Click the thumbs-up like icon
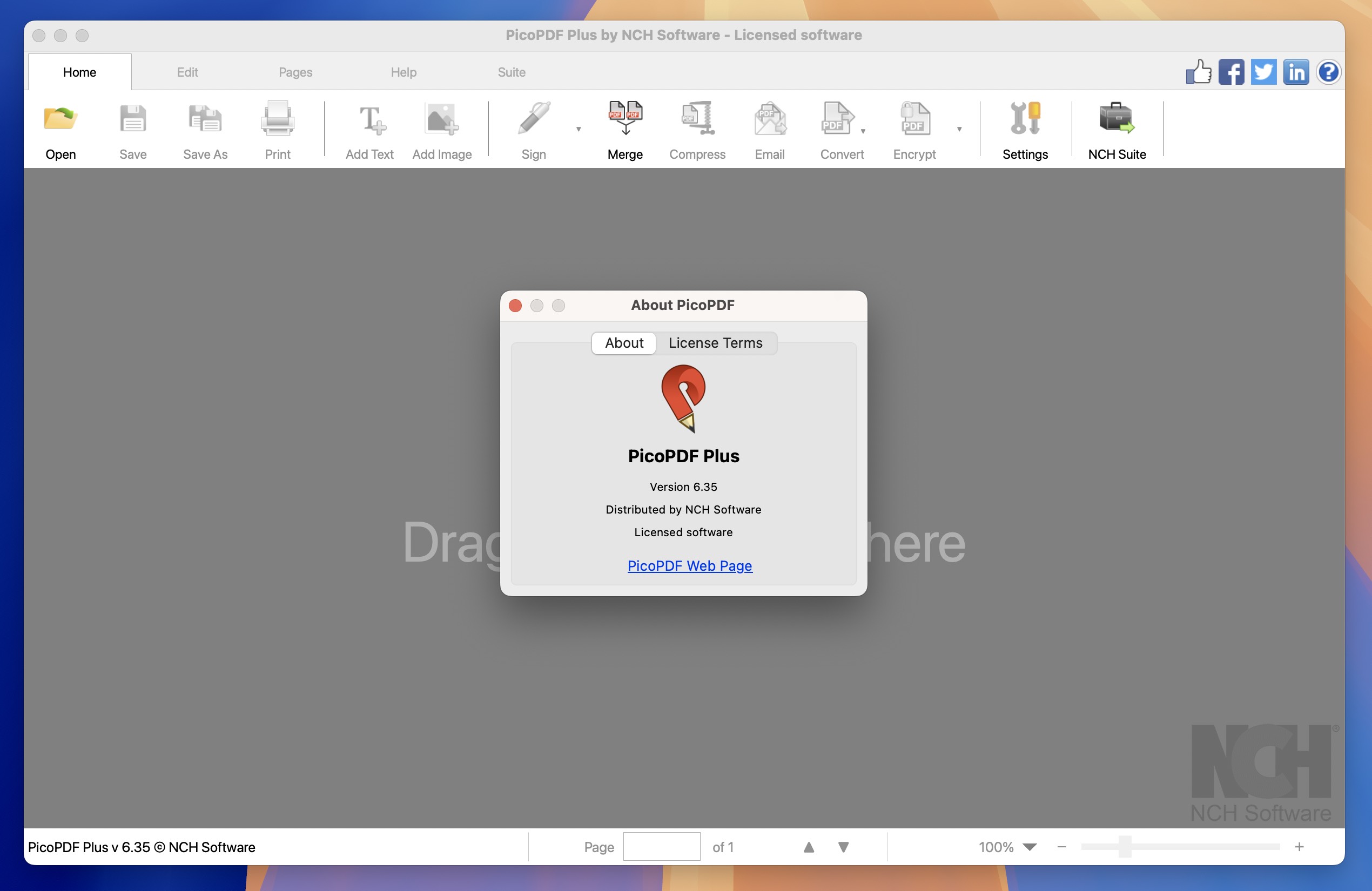This screenshot has height=891, width=1372. 1199,72
